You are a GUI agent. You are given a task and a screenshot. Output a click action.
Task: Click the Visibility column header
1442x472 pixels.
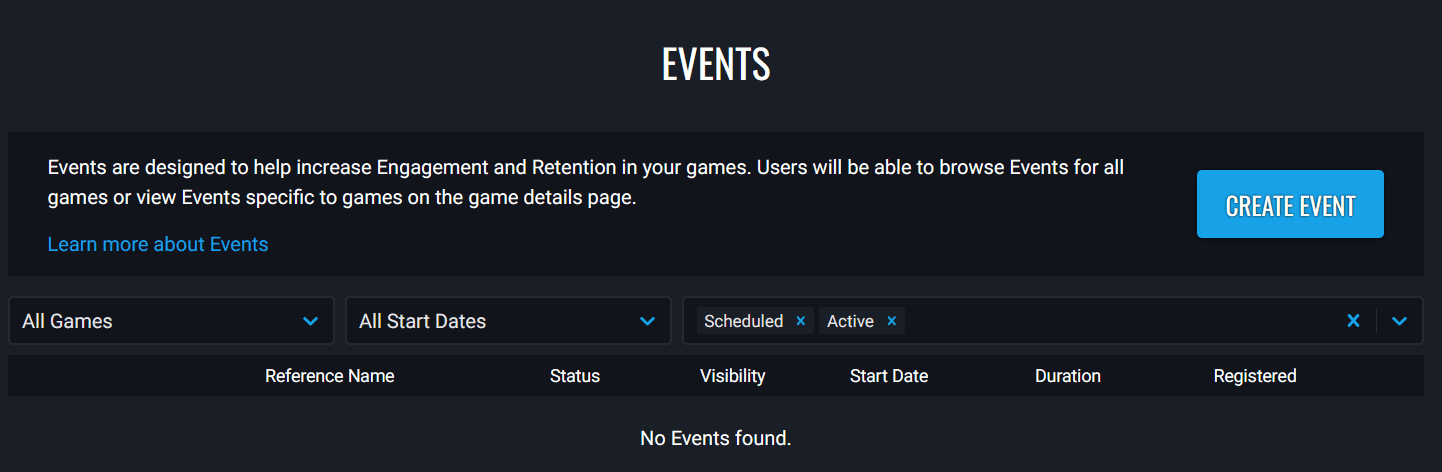(732, 376)
